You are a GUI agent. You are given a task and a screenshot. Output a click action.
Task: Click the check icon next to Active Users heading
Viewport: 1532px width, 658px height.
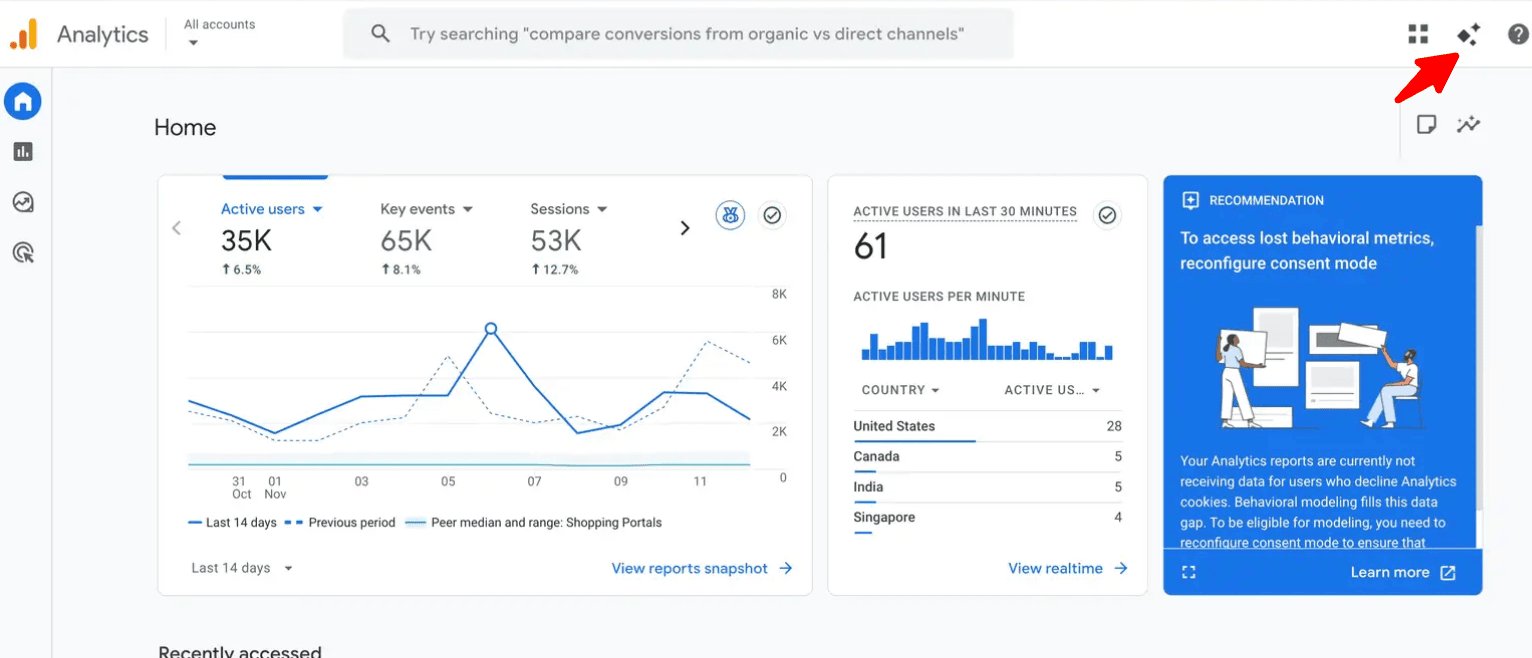1107,213
